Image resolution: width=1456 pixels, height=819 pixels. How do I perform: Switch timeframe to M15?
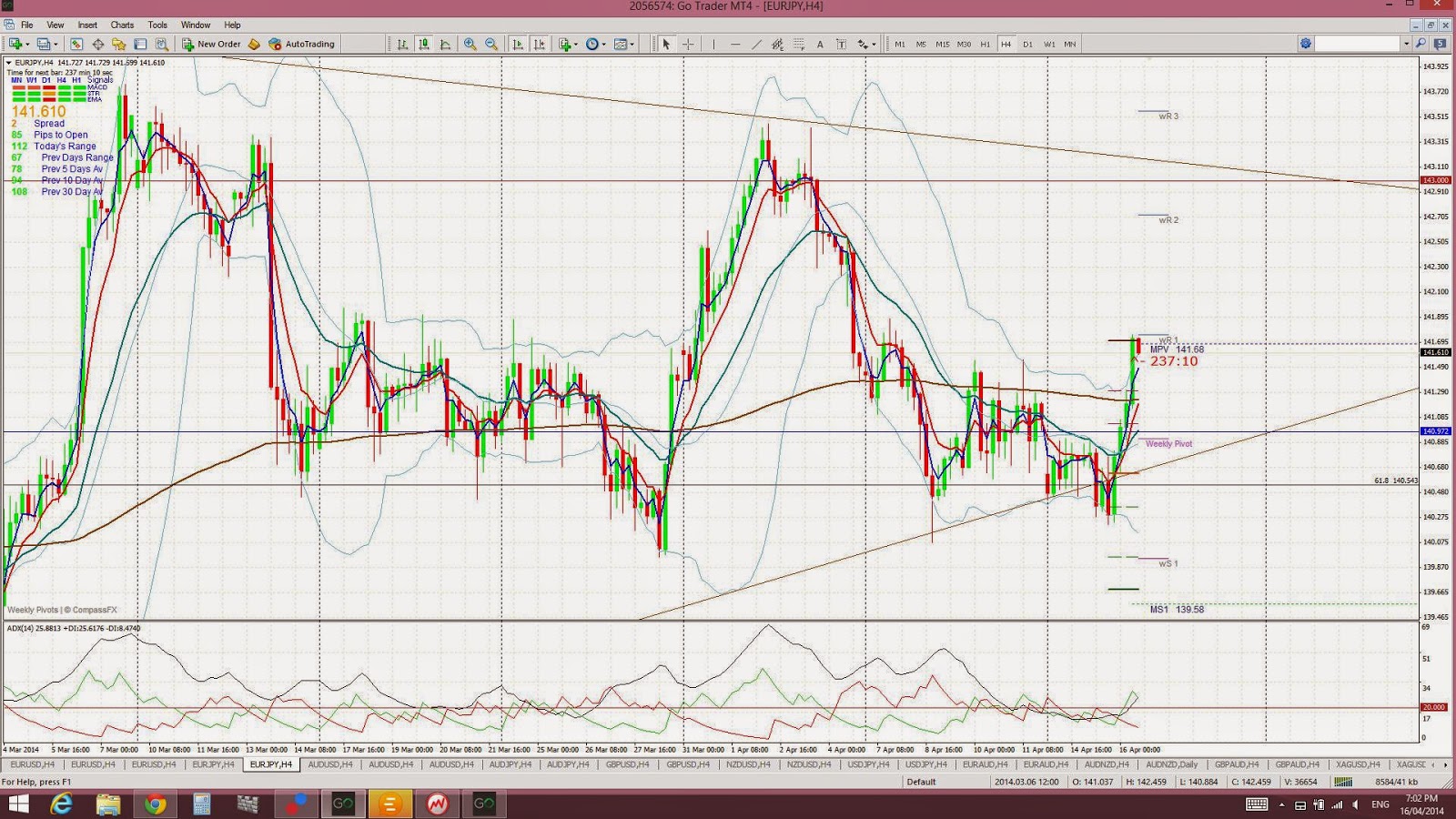point(943,44)
